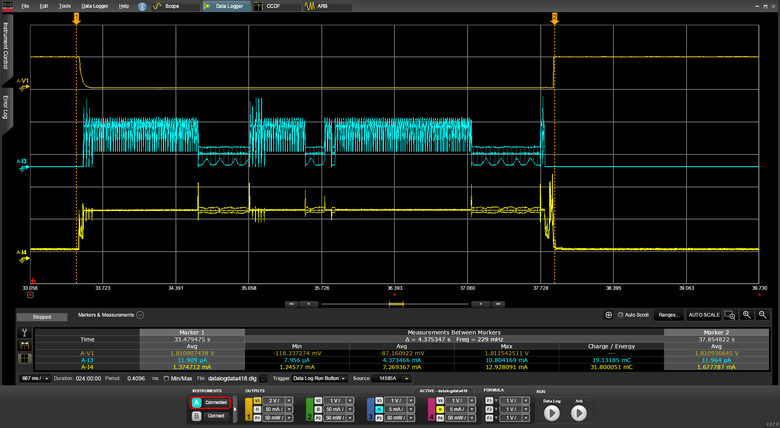Click the file browse ellipsis button
This screenshot has width=780, height=428.
(264, 378)
